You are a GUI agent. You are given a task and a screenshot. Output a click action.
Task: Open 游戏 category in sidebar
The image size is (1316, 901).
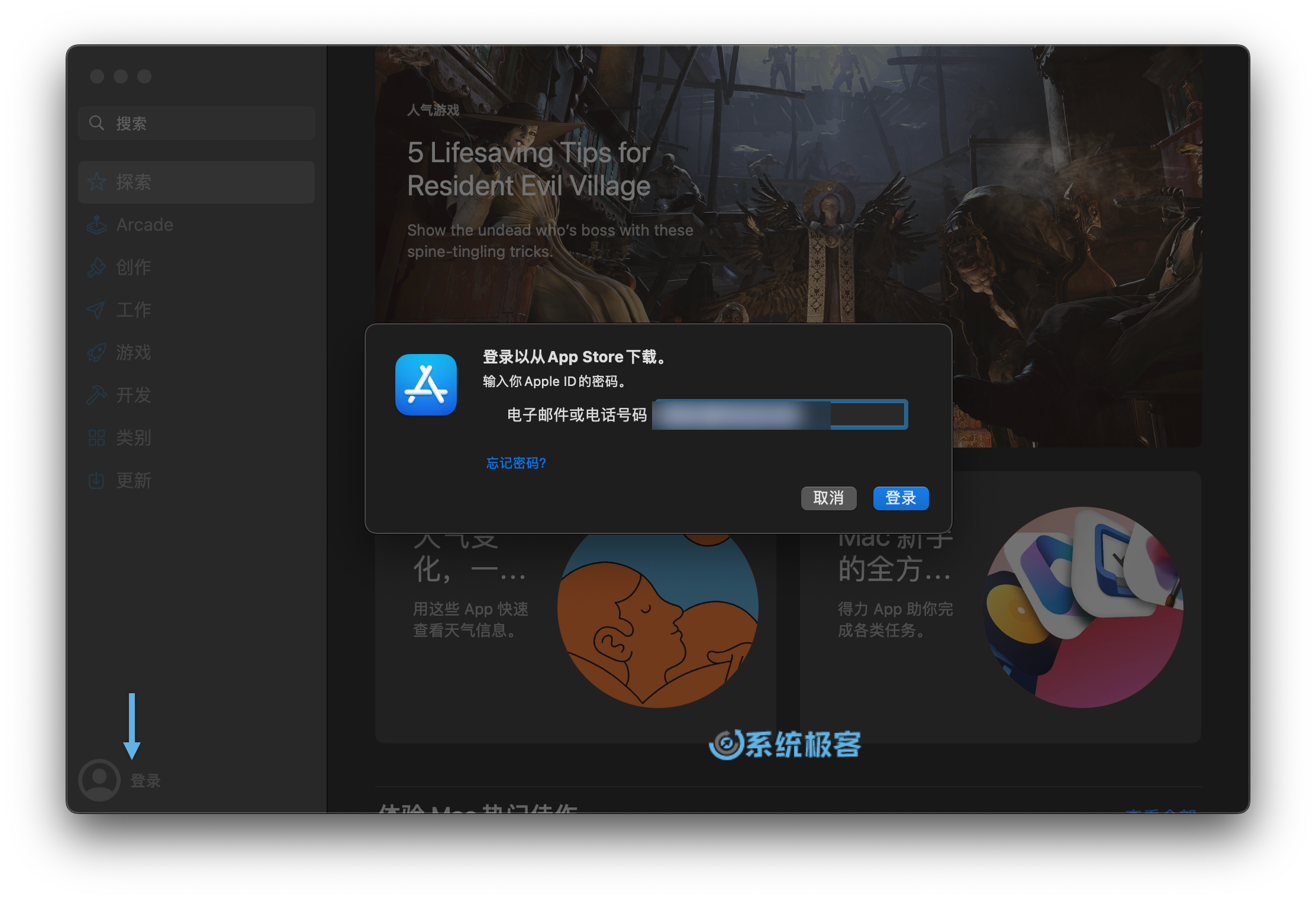tap(196, 353)
